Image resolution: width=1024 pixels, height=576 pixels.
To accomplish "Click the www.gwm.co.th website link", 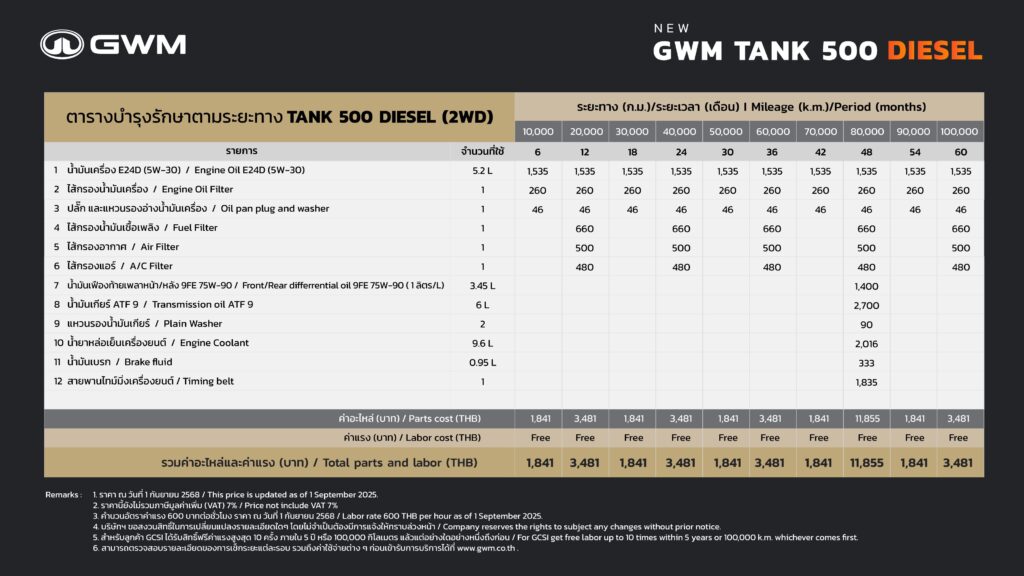I will pyautogui.click(x=487, y=549).
